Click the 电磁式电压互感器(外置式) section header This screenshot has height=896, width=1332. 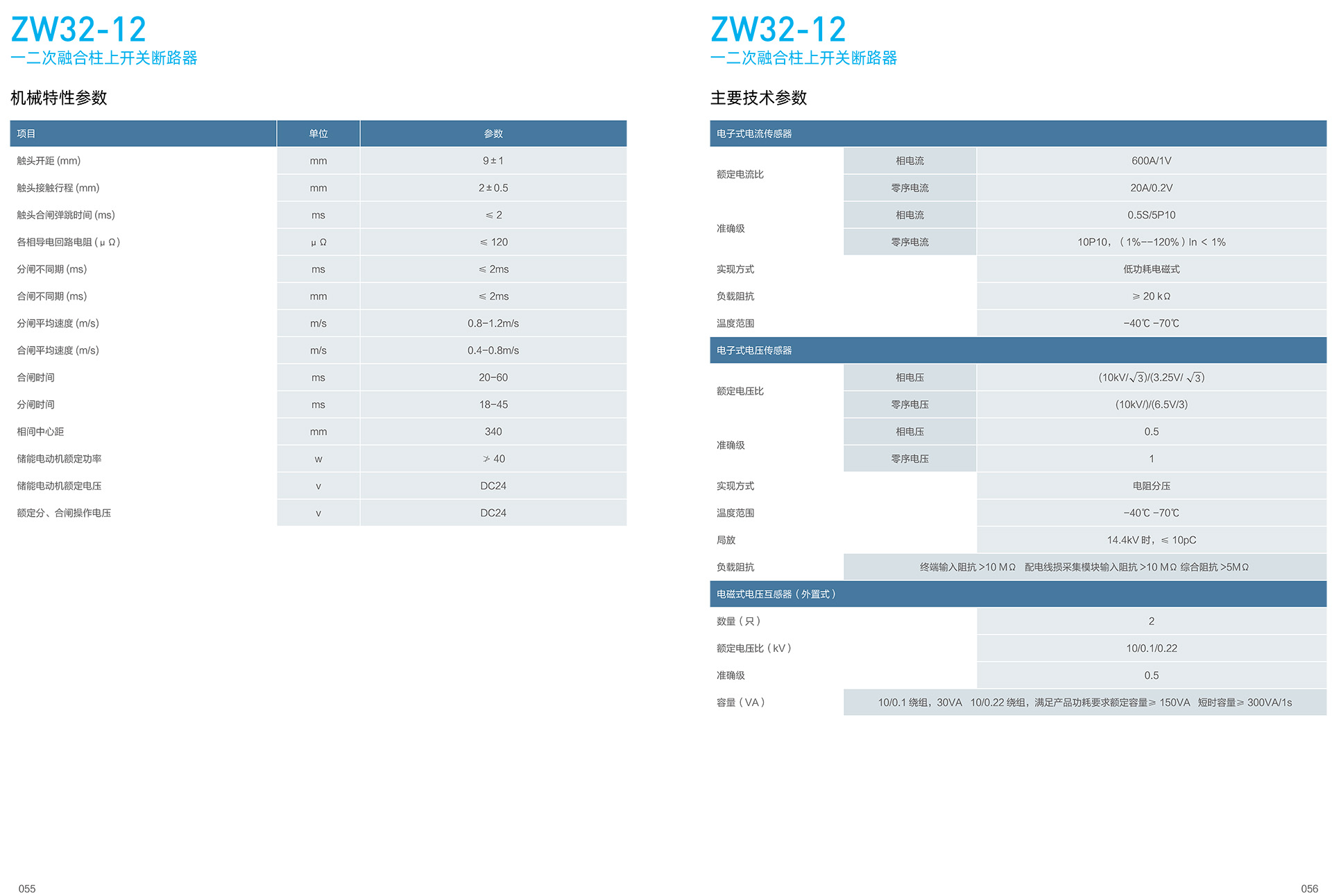tap(776, 594)
